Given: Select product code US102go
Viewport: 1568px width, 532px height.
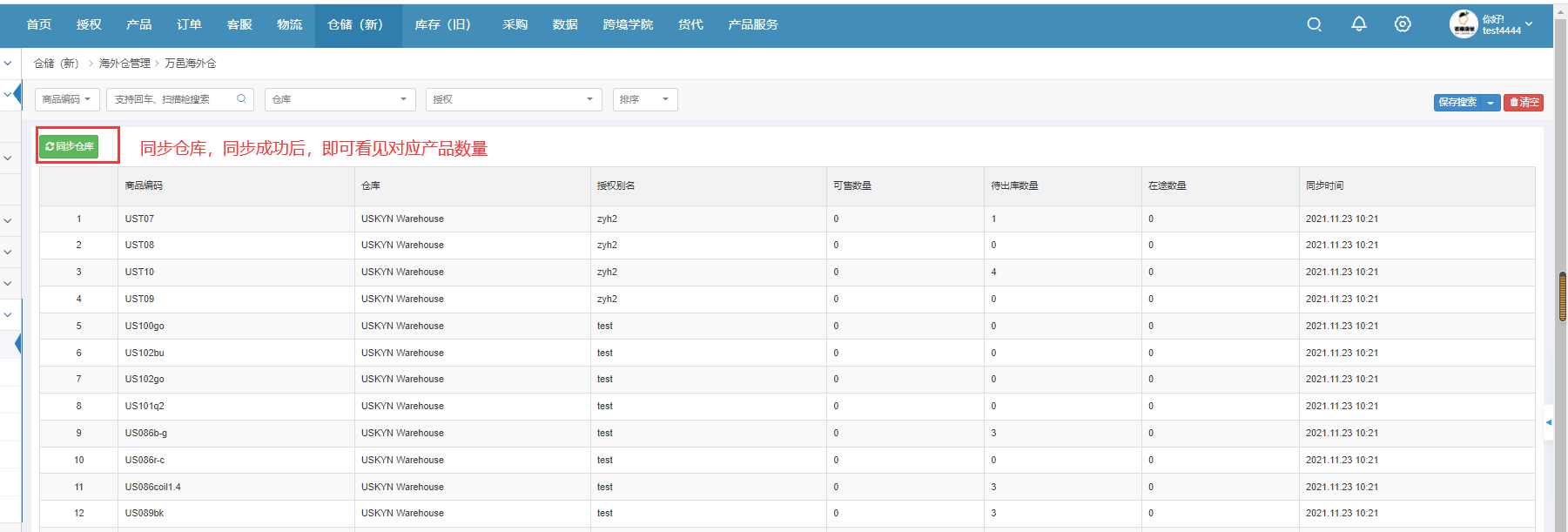Looking at the screenshot, I should click(145, 379).
